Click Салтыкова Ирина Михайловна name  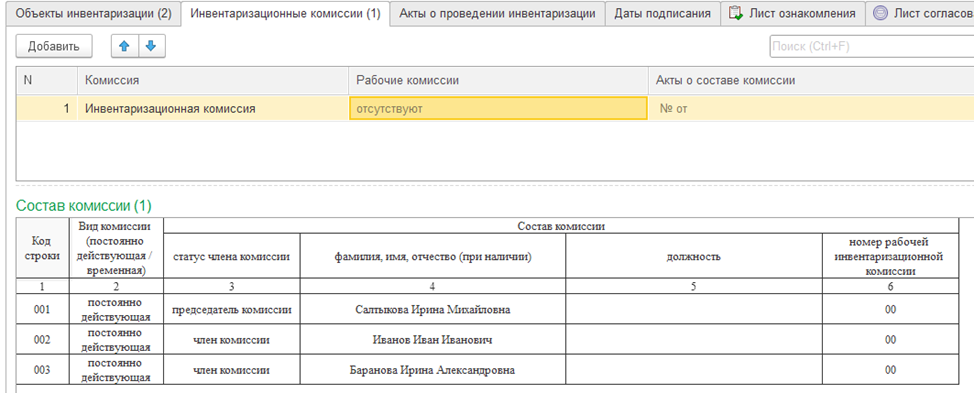432,309
